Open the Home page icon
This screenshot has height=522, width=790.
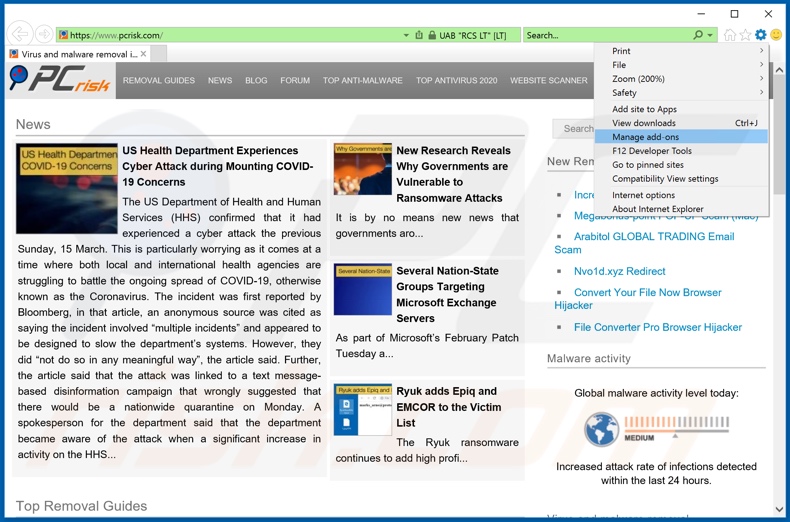(730, 35)
